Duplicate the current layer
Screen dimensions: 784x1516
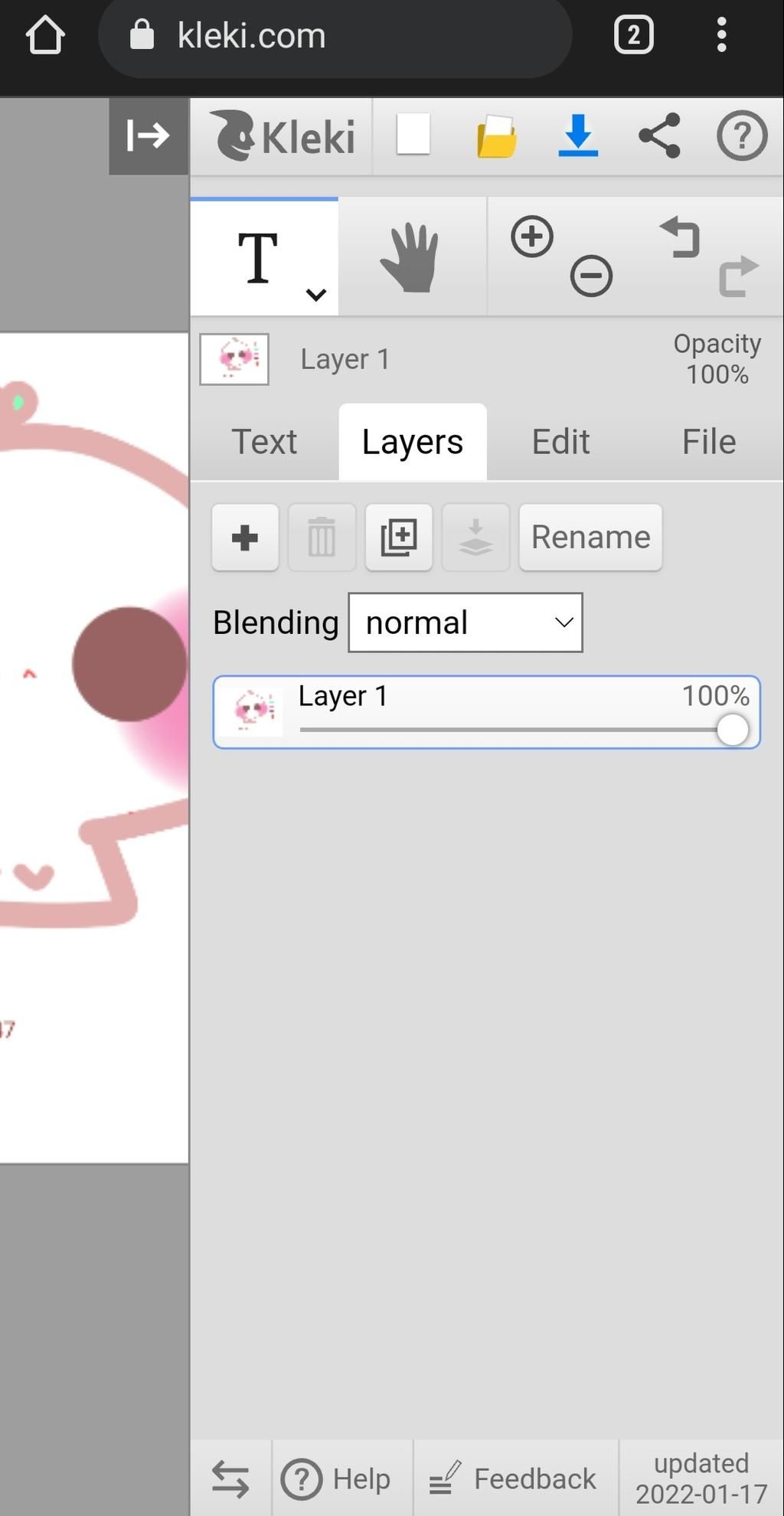pyautogui.click(x=399, y=537)
